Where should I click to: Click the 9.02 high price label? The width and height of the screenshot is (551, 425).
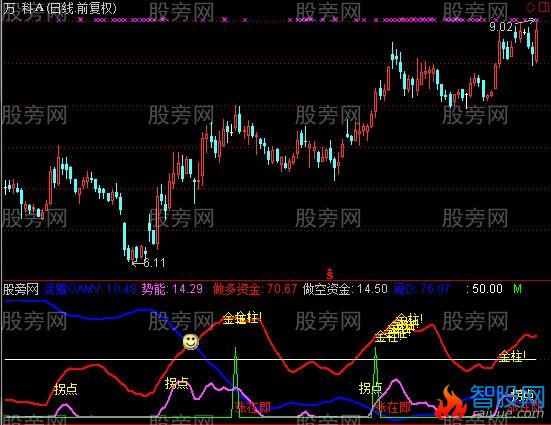(x=501, y=27)
